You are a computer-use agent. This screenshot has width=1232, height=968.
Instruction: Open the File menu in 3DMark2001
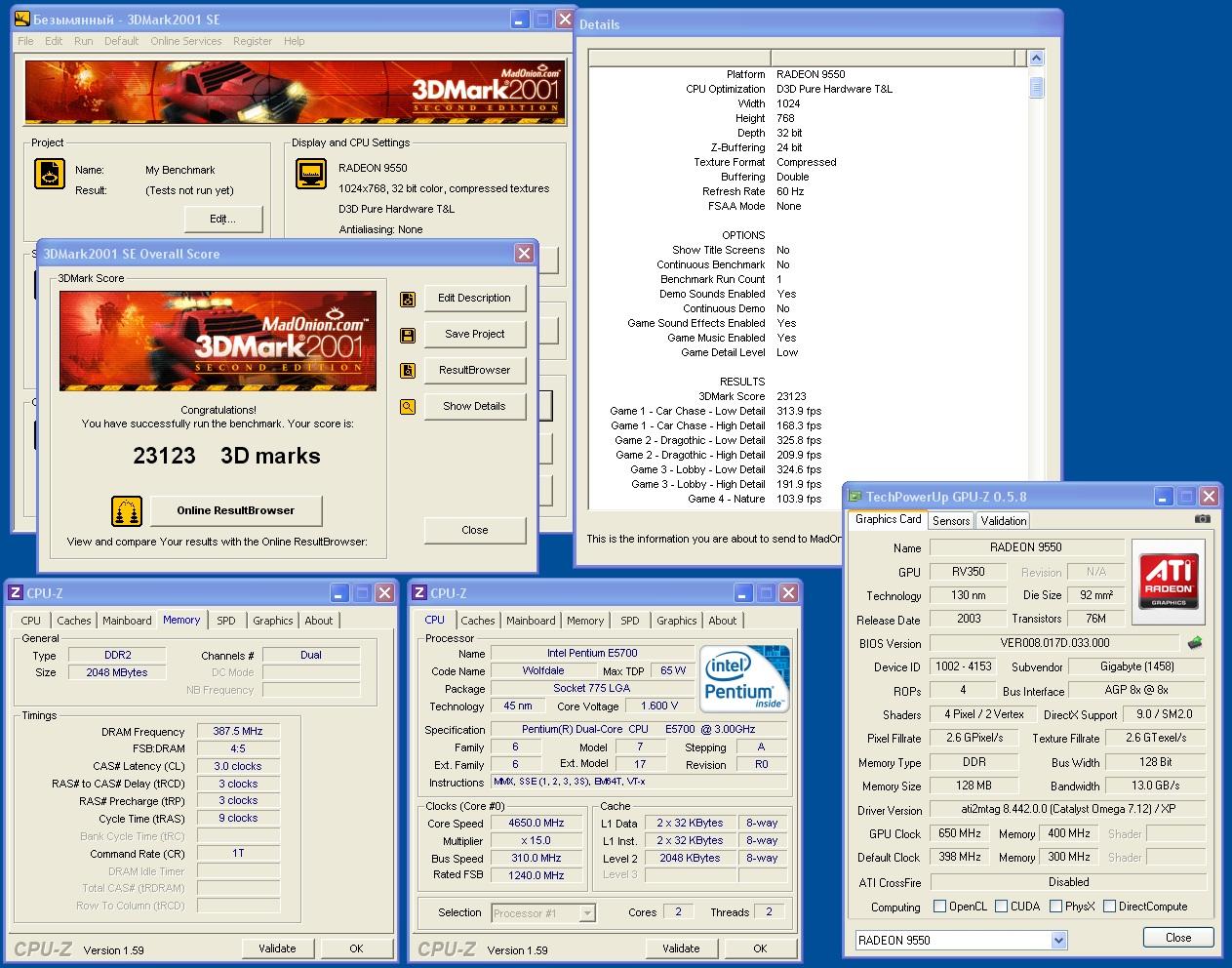pos(25,41)
